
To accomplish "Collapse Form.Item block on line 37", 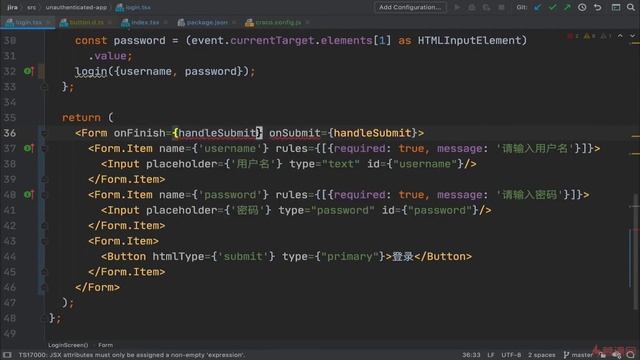I will [44, 149].
